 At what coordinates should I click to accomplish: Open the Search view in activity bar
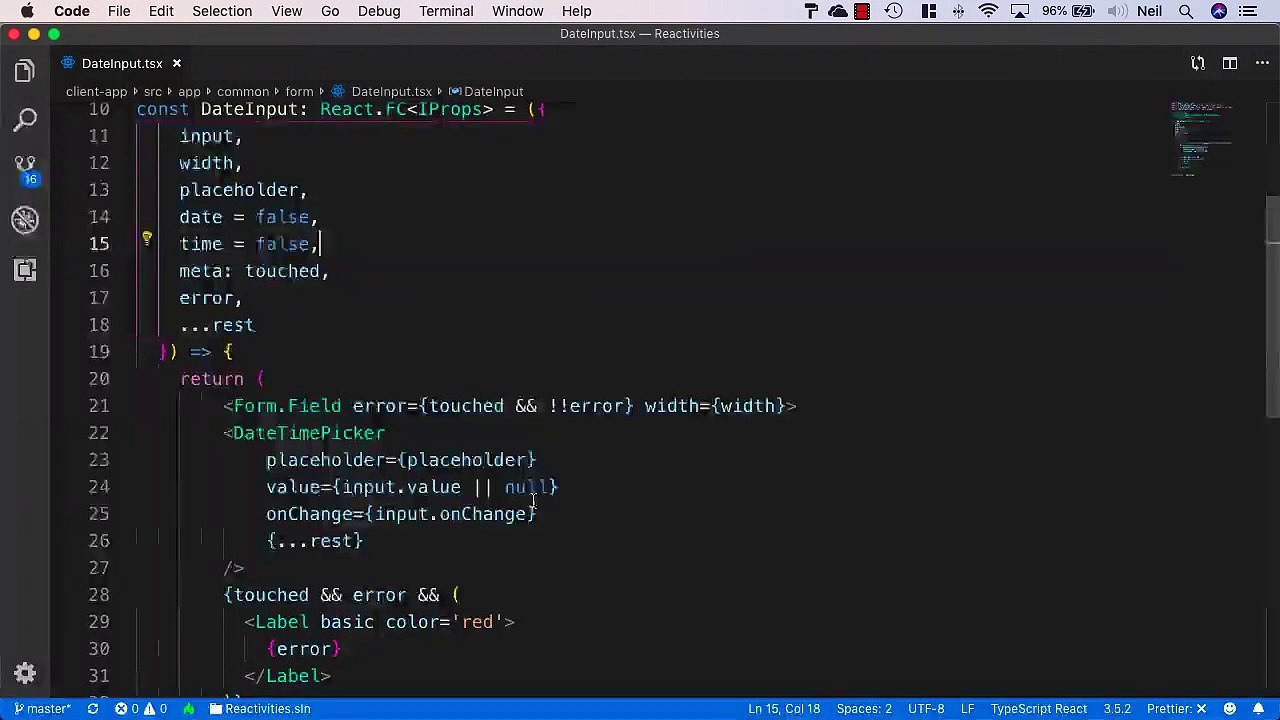click(x=25, y=120)
